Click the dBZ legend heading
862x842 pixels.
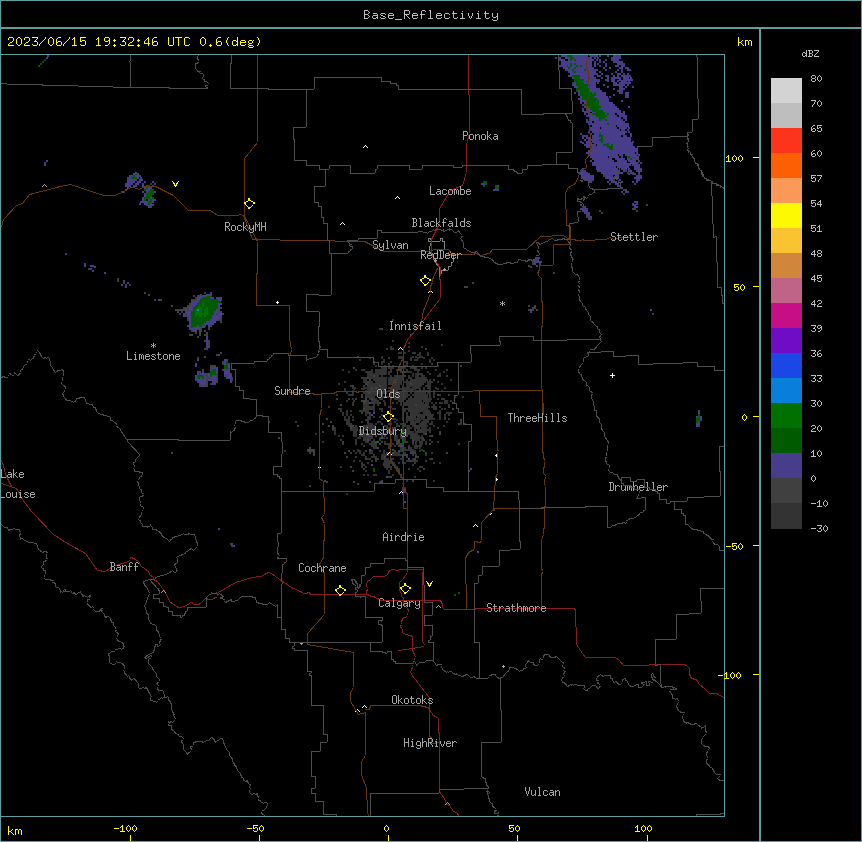tap(810, 53)
